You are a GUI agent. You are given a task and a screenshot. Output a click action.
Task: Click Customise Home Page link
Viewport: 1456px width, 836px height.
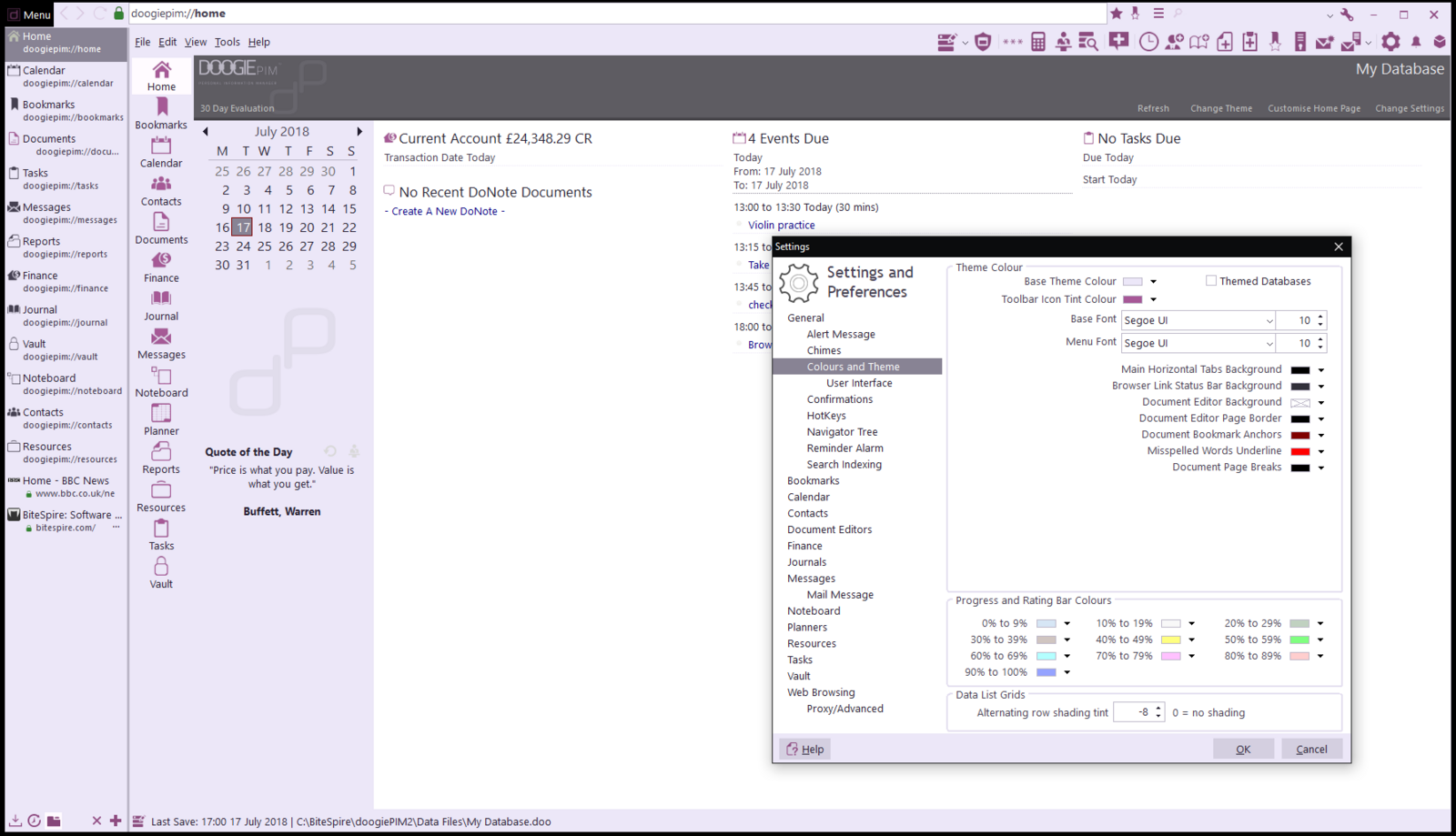click(x=1314, y=108)
